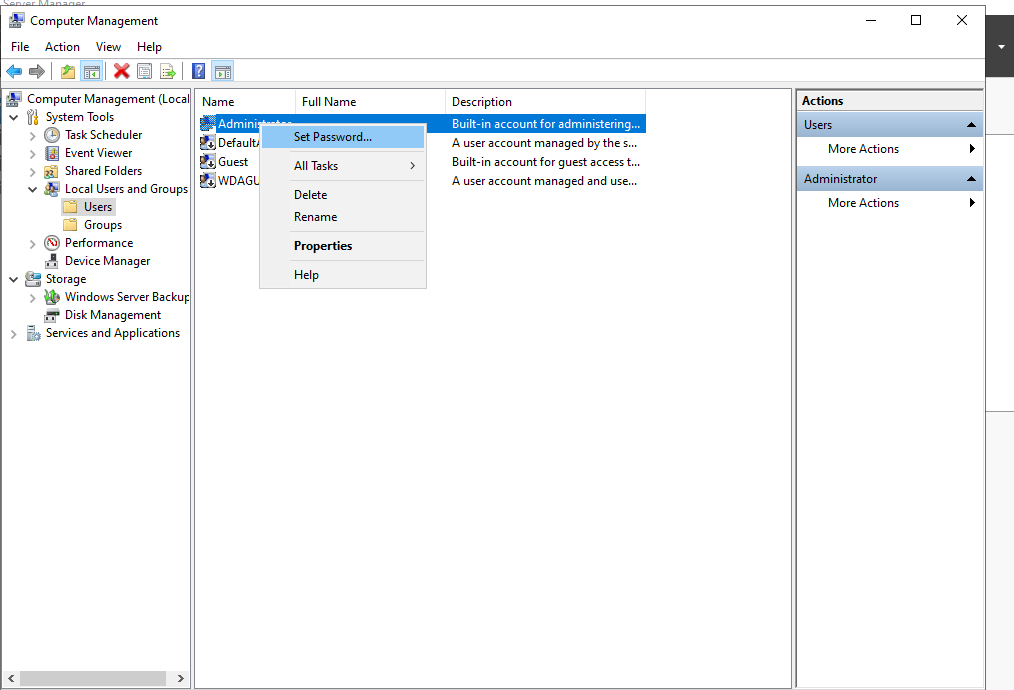1014x690 pixels.
Task: Click the Windows Server Backup icon
Action: [x=52, y=297]
